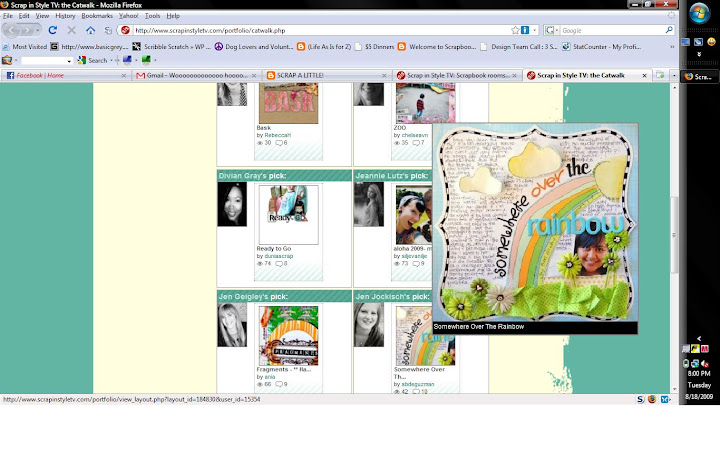Screen dimensions: 720x449
Task: Click the green monitor toolbar icon
Action: (x=146, y=60)
